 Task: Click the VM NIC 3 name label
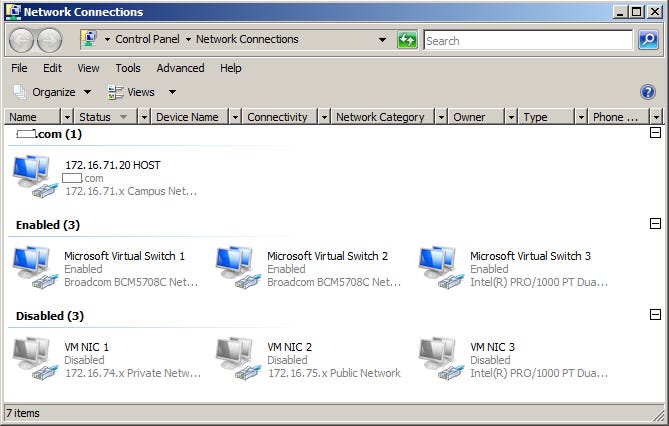(x=492, y=347)
